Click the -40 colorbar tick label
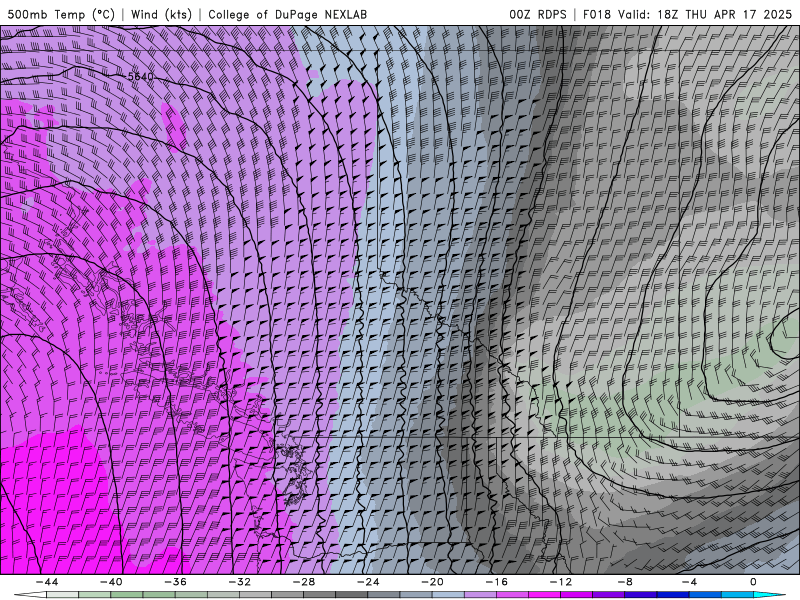The image size is (800, 600). [x=111, y=582]
